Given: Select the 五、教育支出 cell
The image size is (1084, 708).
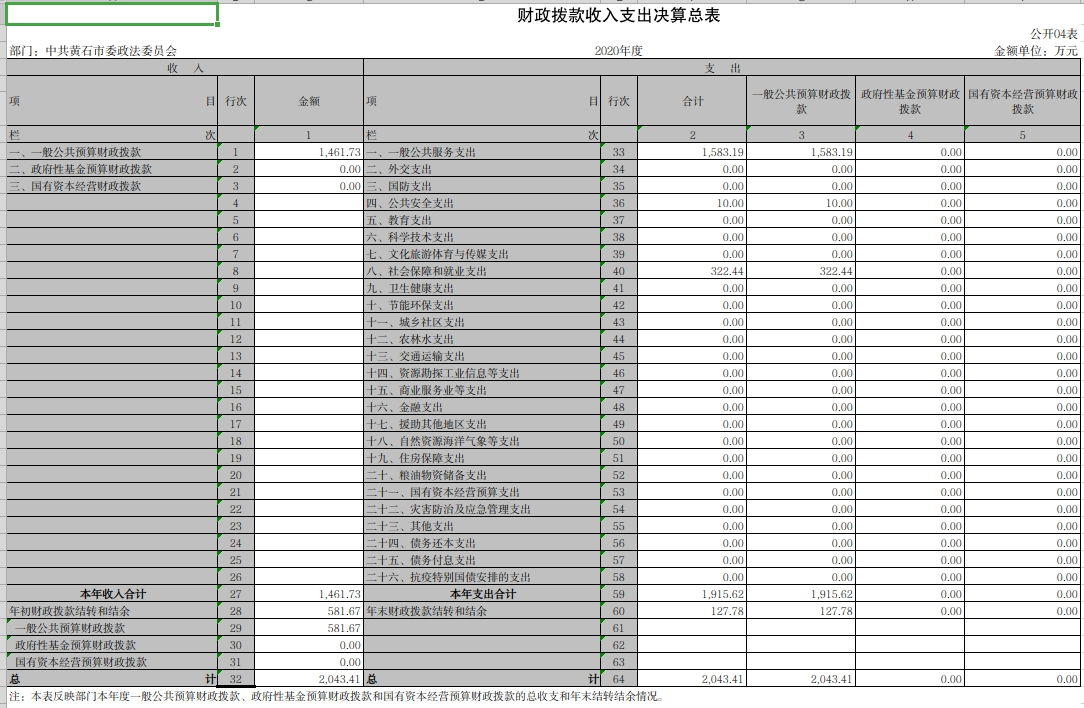Looking at the screenshot, I should (x=483, y=220).
